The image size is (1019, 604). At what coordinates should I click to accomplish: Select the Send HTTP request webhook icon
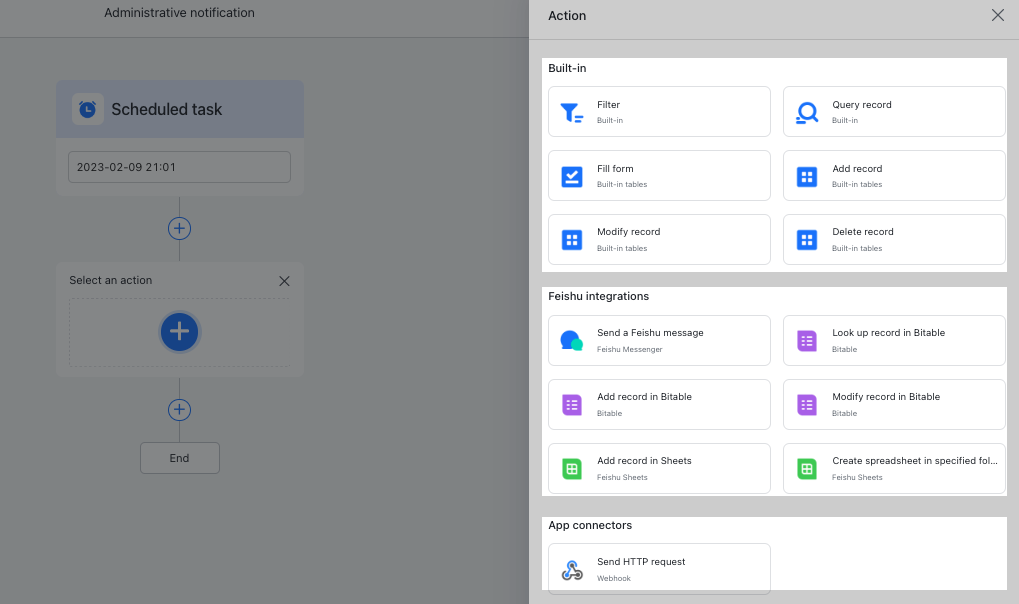tap(572, 568)
